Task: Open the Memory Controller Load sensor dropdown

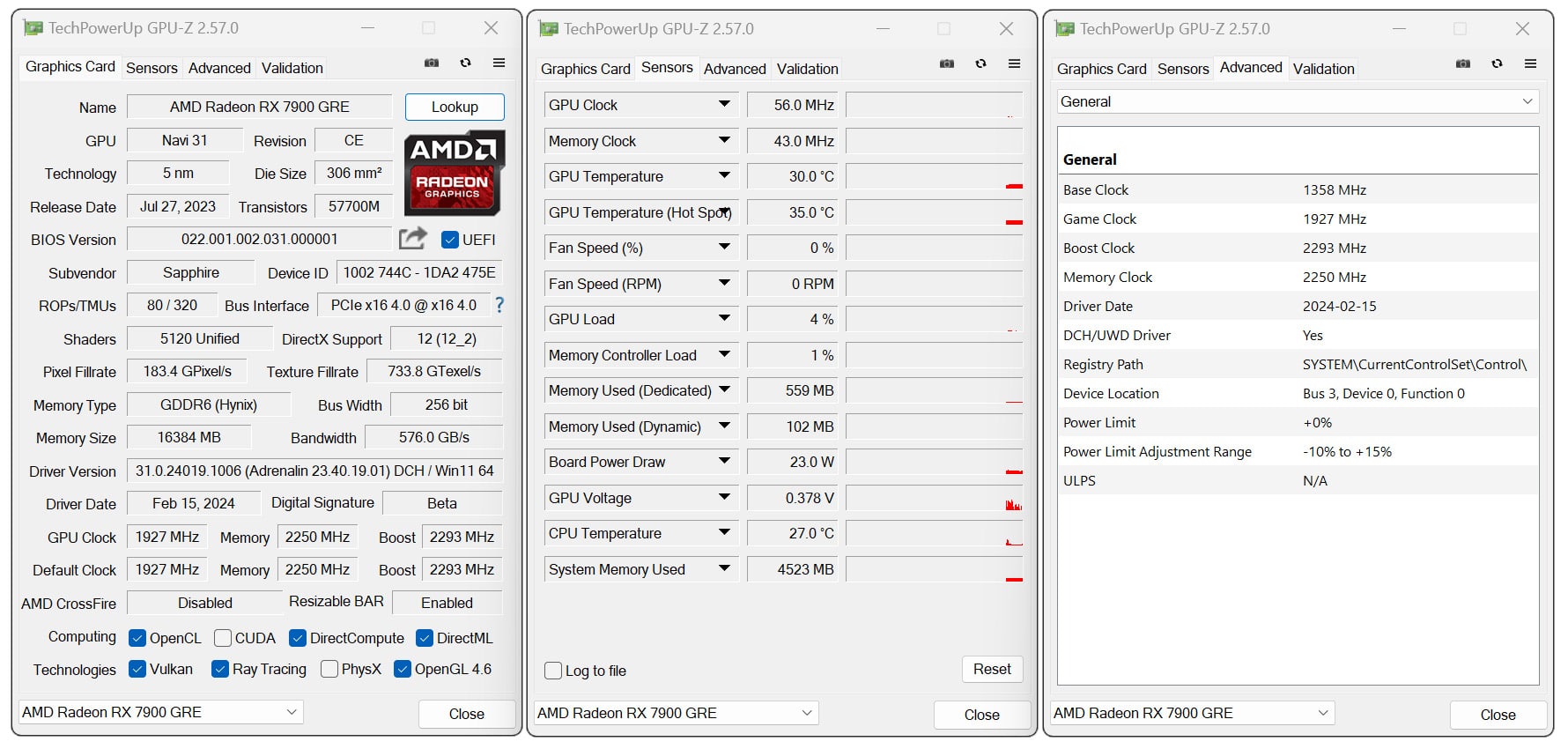Action: pyautogui.click(x=724, y=354)
